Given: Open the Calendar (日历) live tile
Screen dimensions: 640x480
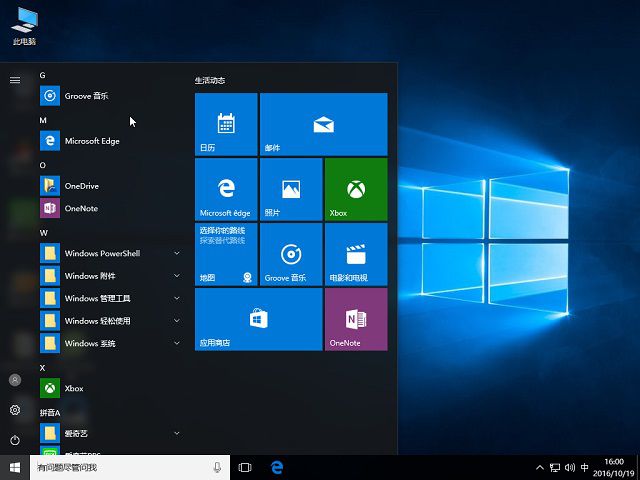Looking at the screenshot, I should tap(226, 124).
